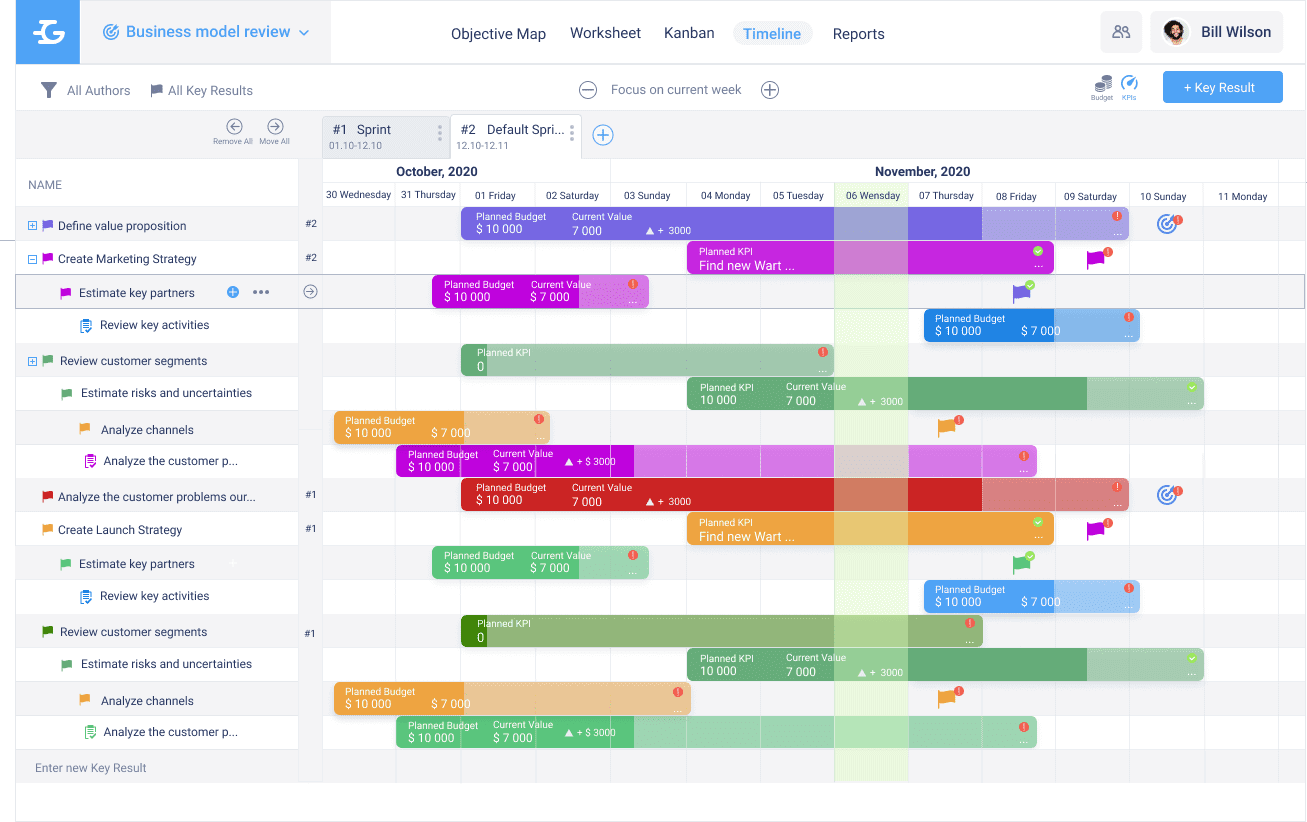
Task: Switch to the Kanban view
Action: point(689,33)
